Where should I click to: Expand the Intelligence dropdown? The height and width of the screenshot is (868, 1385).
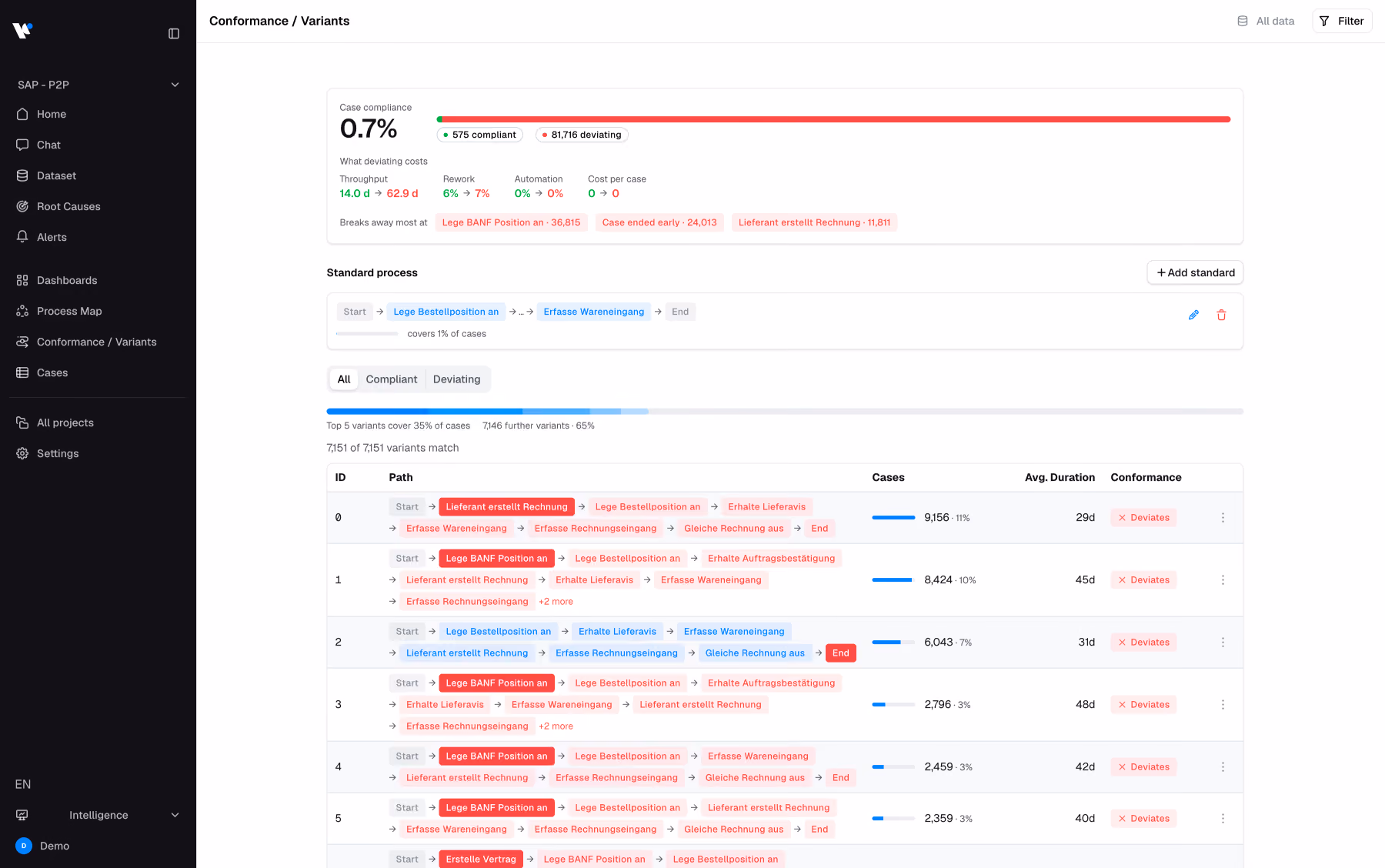[x=98, y=815]
